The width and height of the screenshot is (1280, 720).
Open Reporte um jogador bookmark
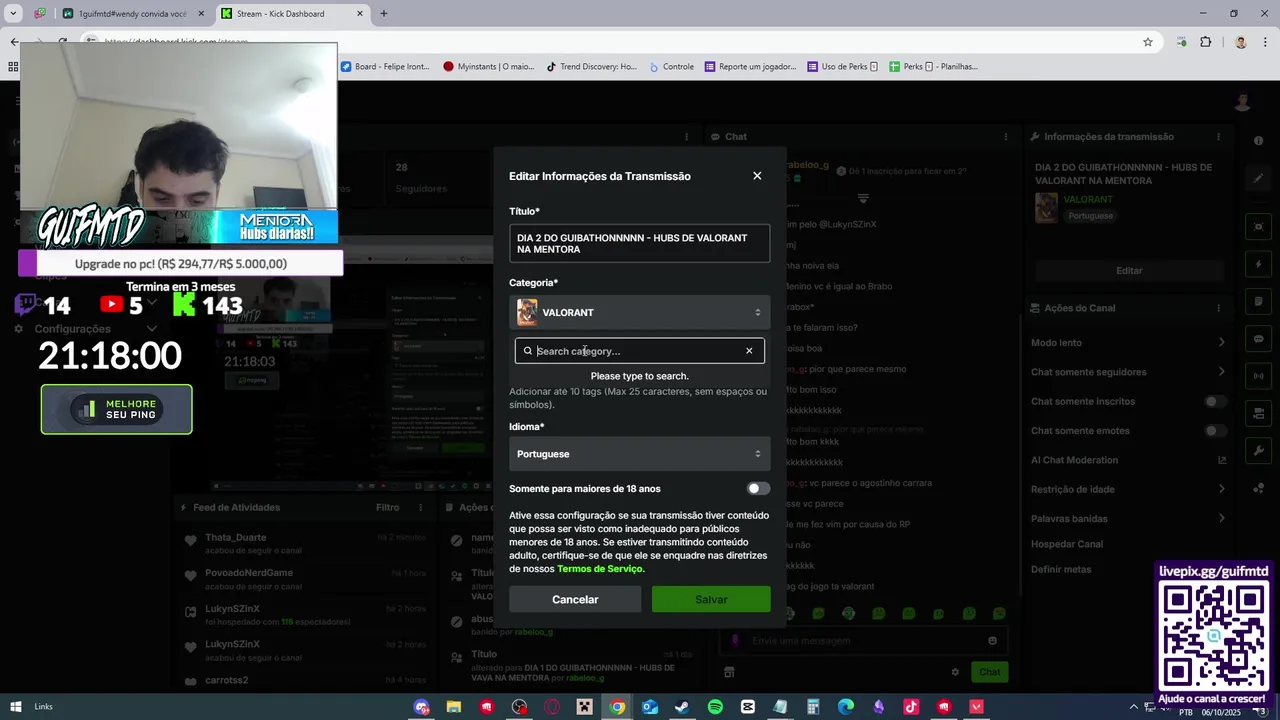pos(751,67)
